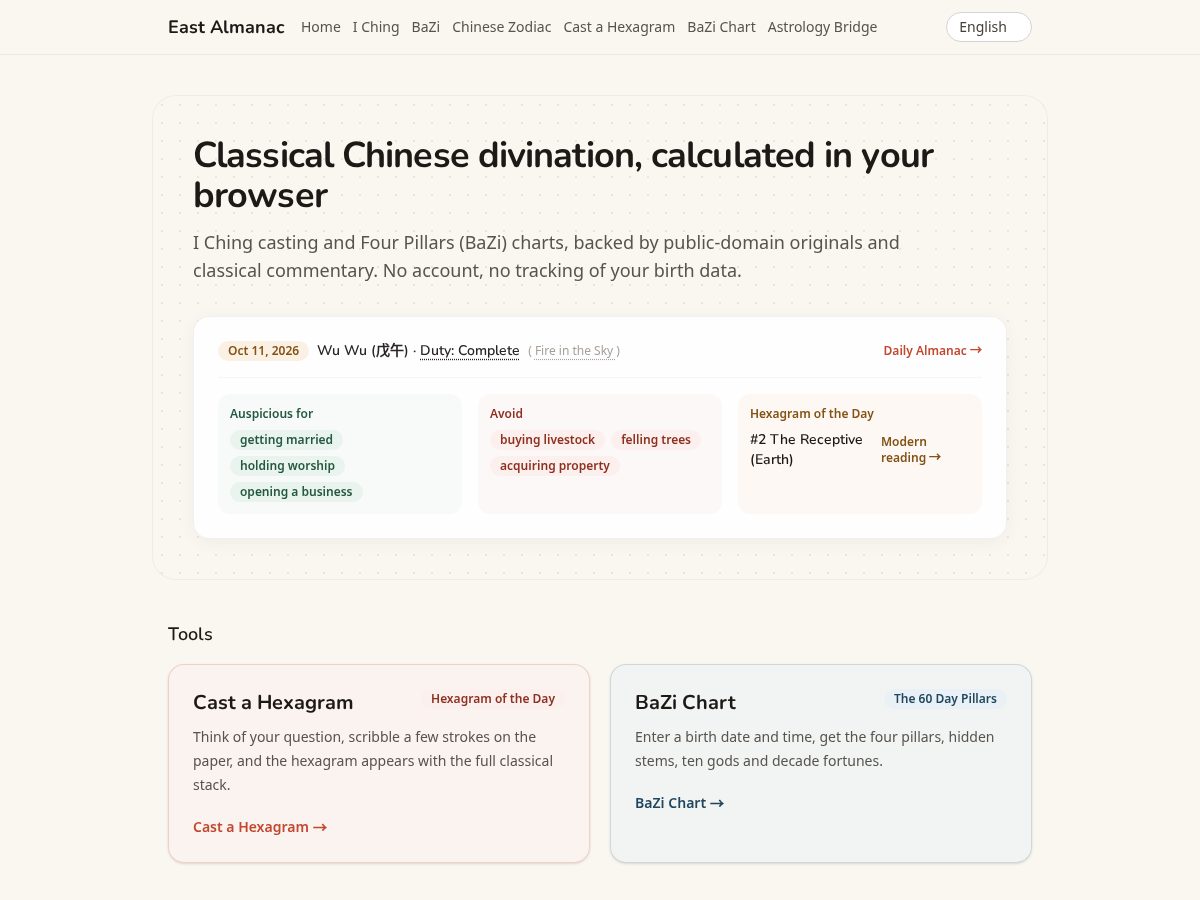1200x900 pixels.
Task: Click the Hexagram of the Day heading in almanac card
Action: pyautogui.click(x=812, y=413)
